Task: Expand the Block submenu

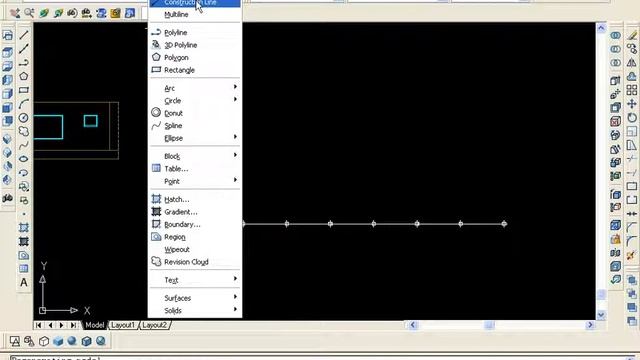Action: (195, 156)
